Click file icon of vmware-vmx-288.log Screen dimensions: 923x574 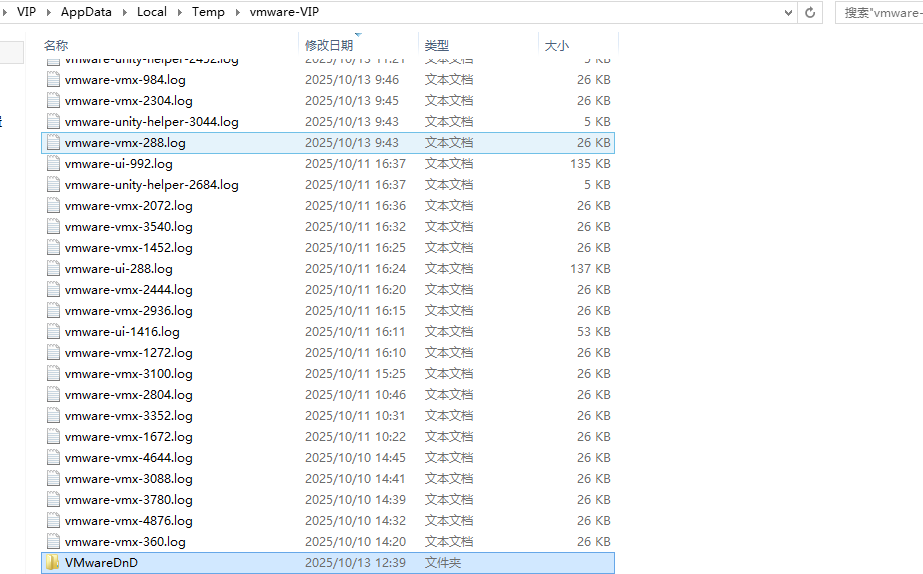point(53,142)
